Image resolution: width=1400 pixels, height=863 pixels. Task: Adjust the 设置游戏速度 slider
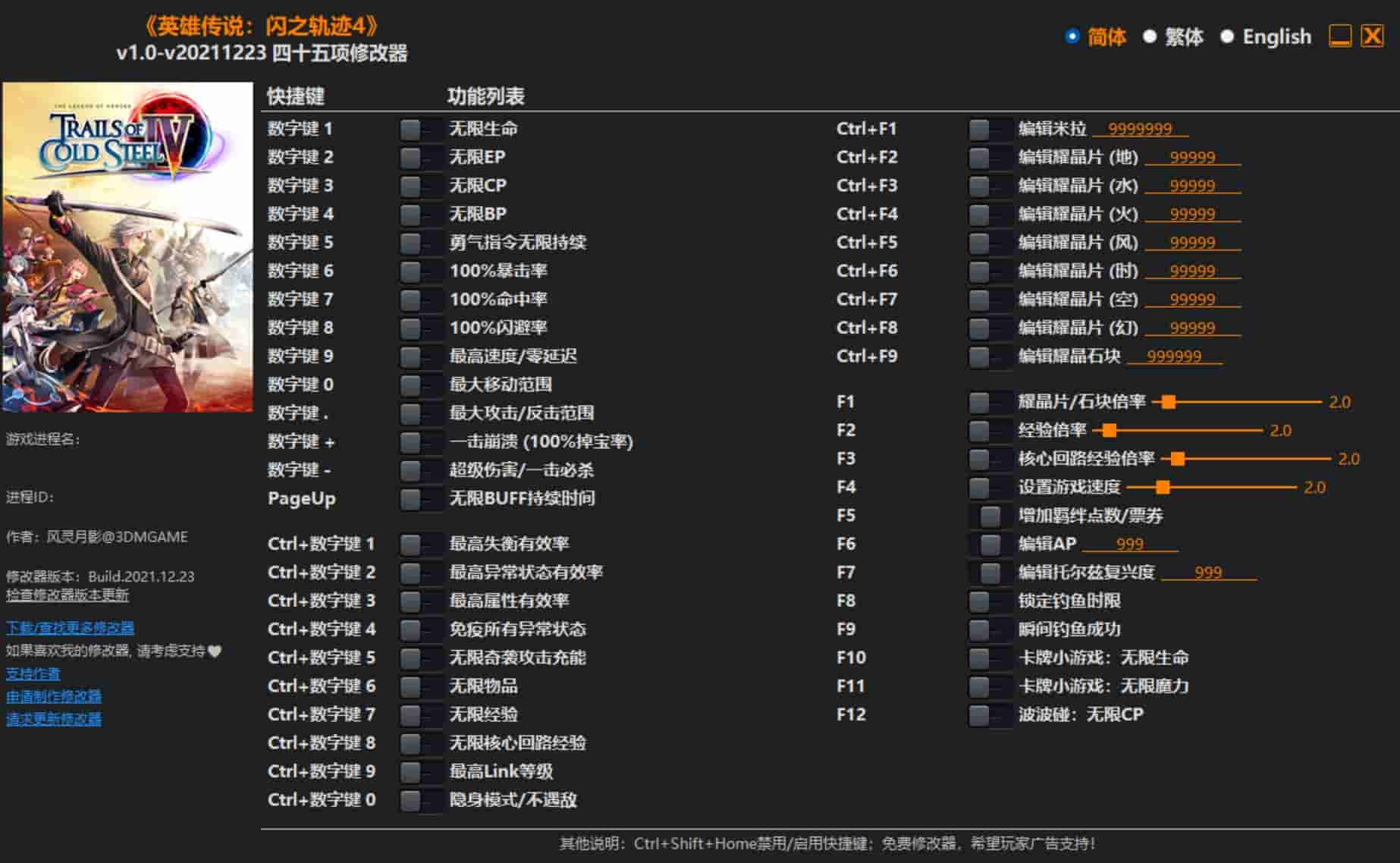coord(1164,488)
